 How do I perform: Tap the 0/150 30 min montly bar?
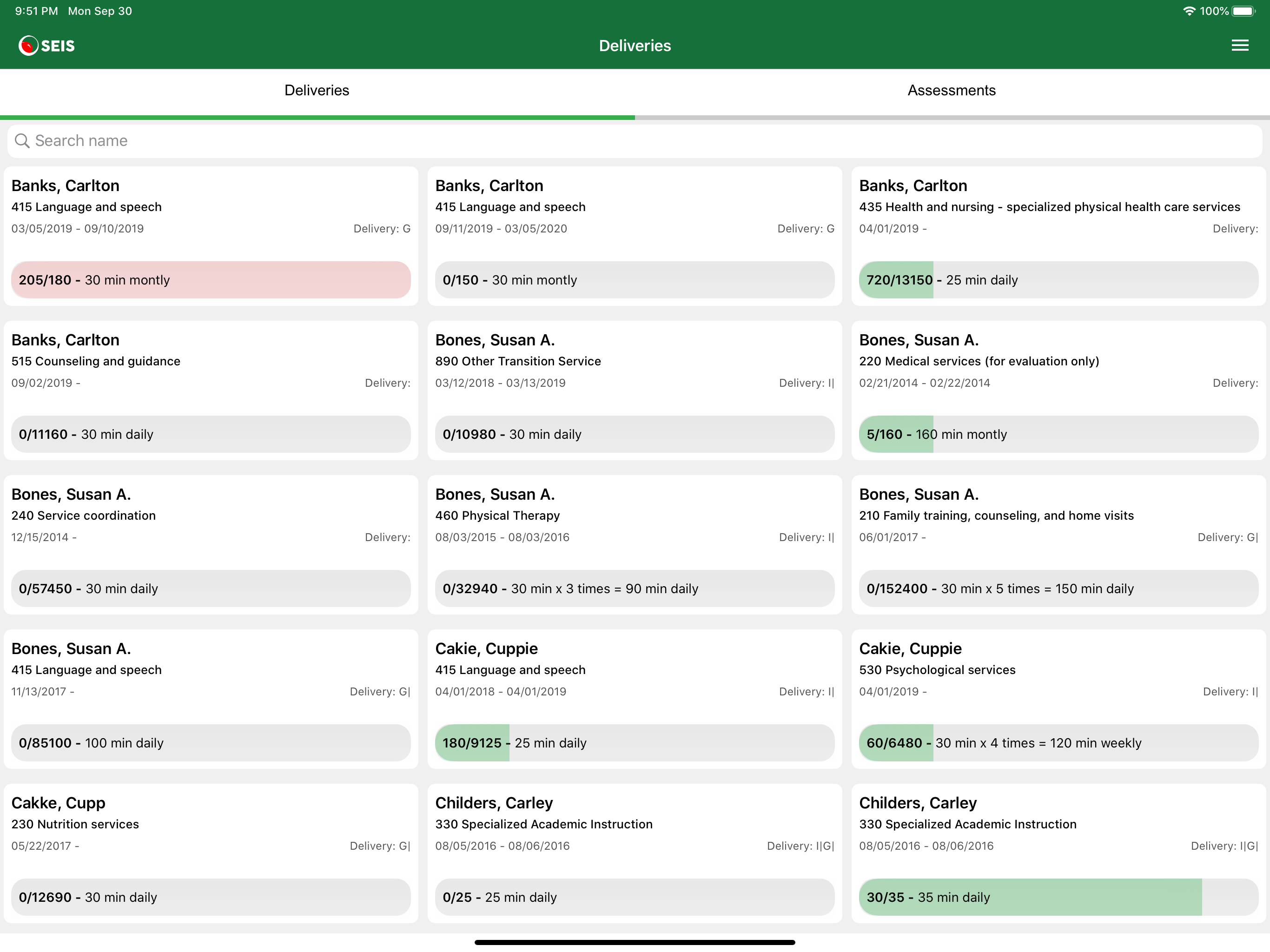point(635,280)
